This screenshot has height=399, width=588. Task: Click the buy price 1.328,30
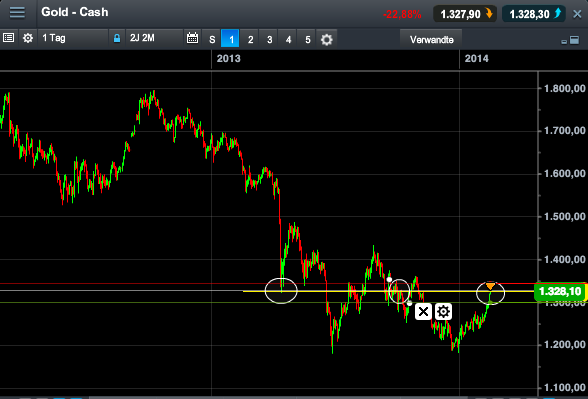[534, 14]
